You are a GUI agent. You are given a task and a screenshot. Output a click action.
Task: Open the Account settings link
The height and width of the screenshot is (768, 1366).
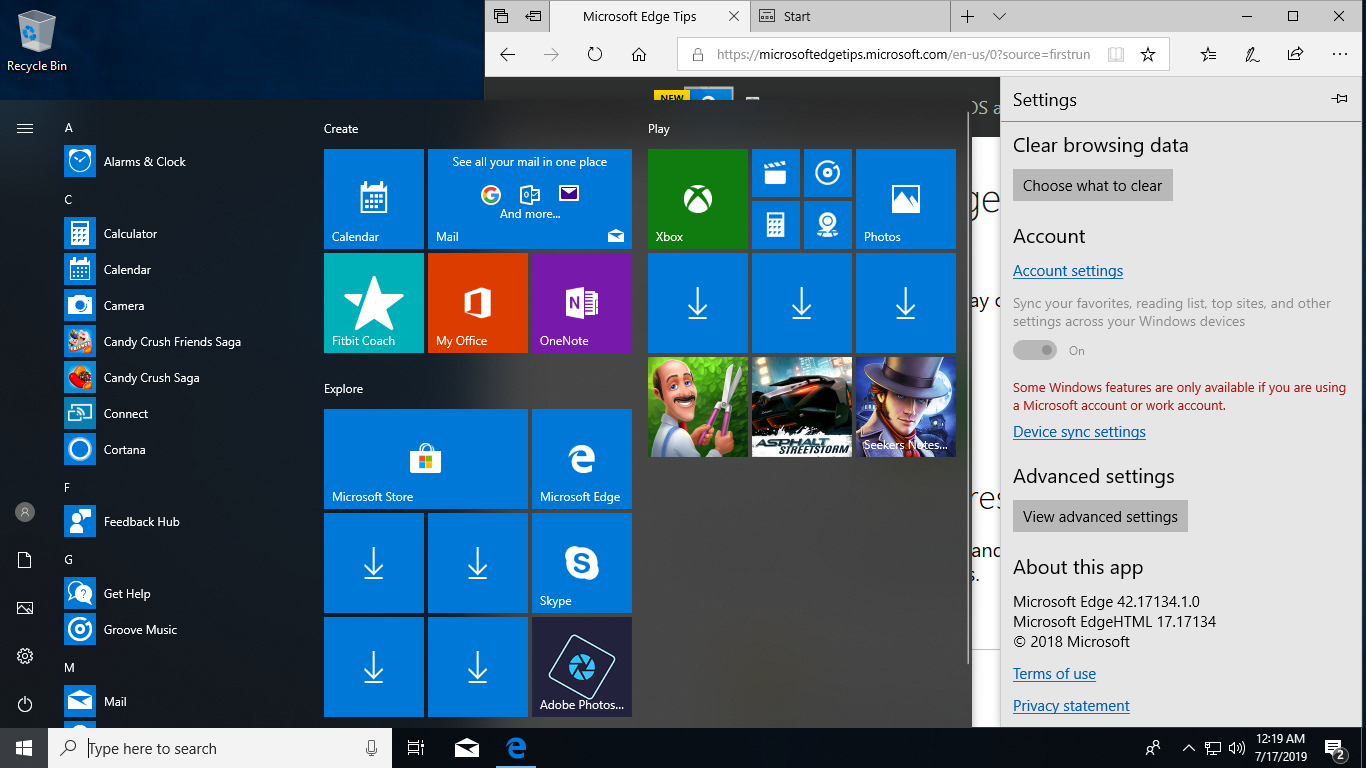[1068, 271]
